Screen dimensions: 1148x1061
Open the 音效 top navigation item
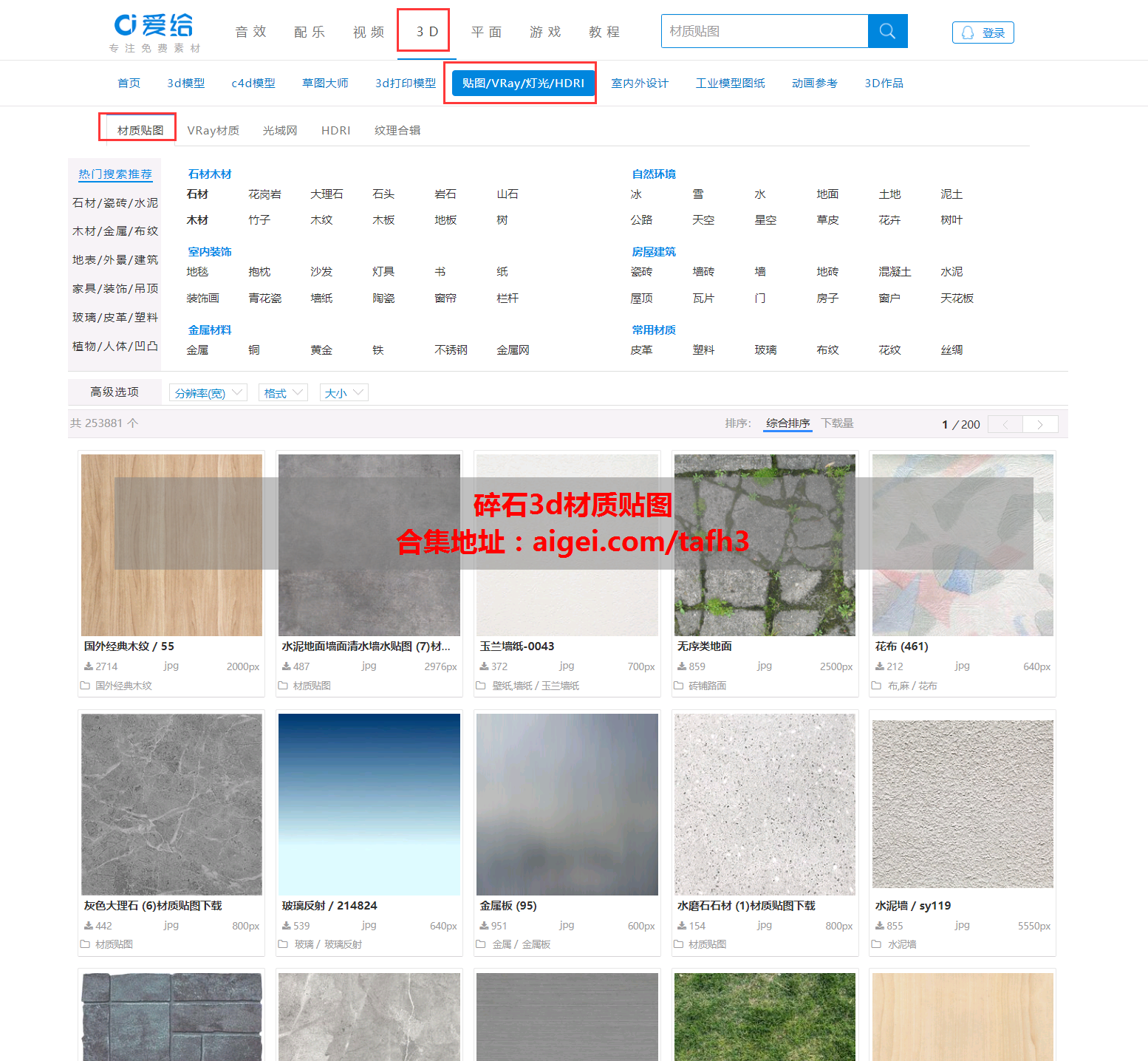251,32
